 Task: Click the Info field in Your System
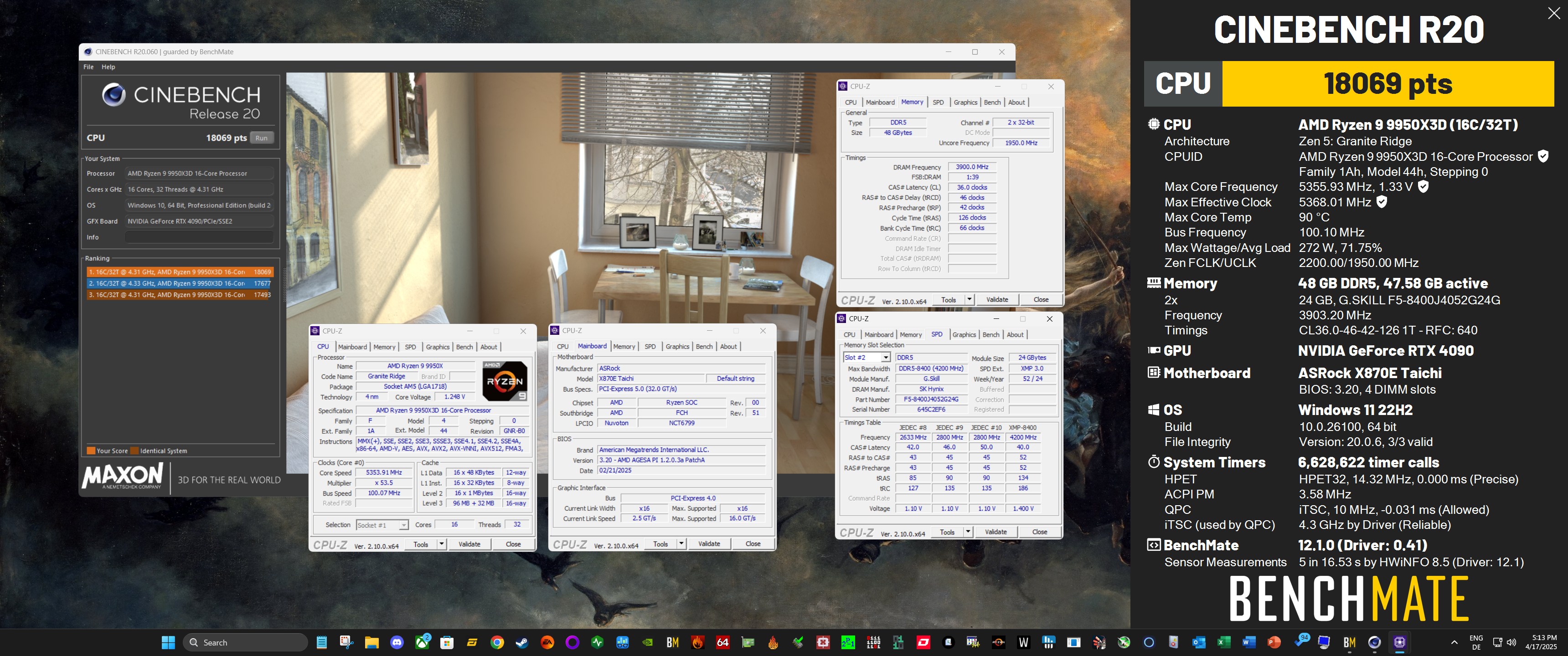(x=199, y=237)
